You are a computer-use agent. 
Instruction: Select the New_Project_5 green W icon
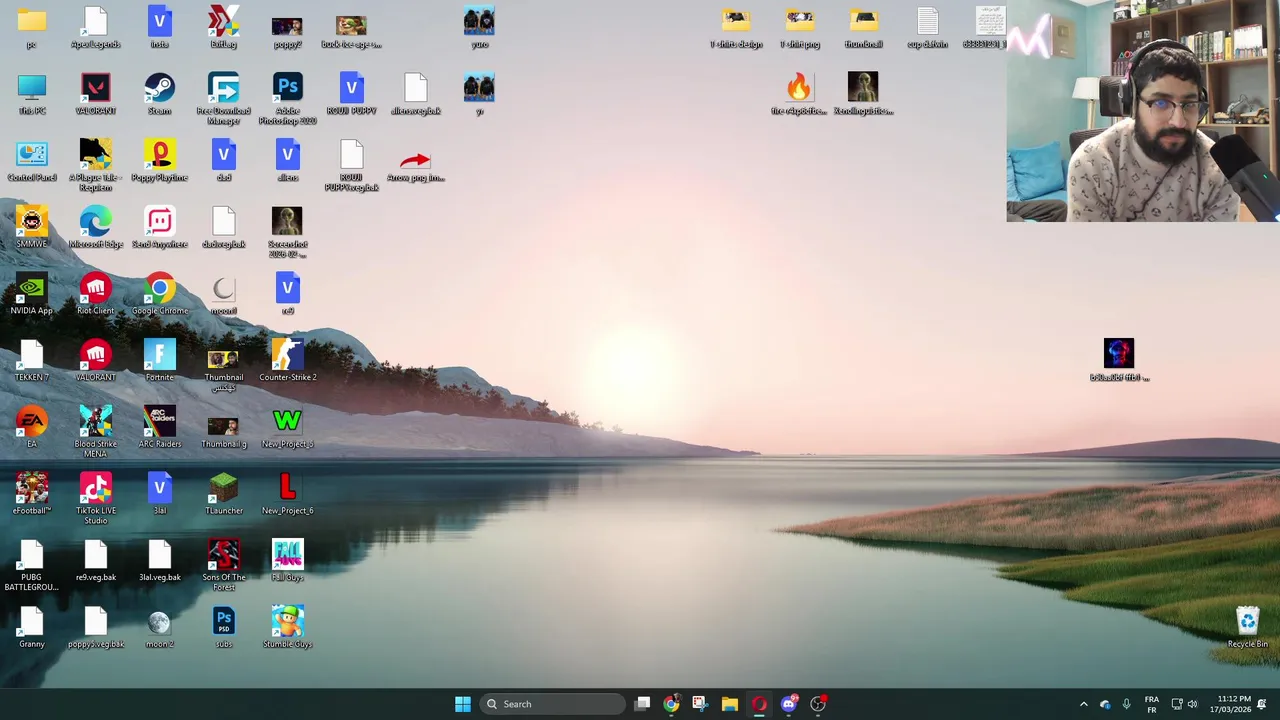(x=287, y=428)
